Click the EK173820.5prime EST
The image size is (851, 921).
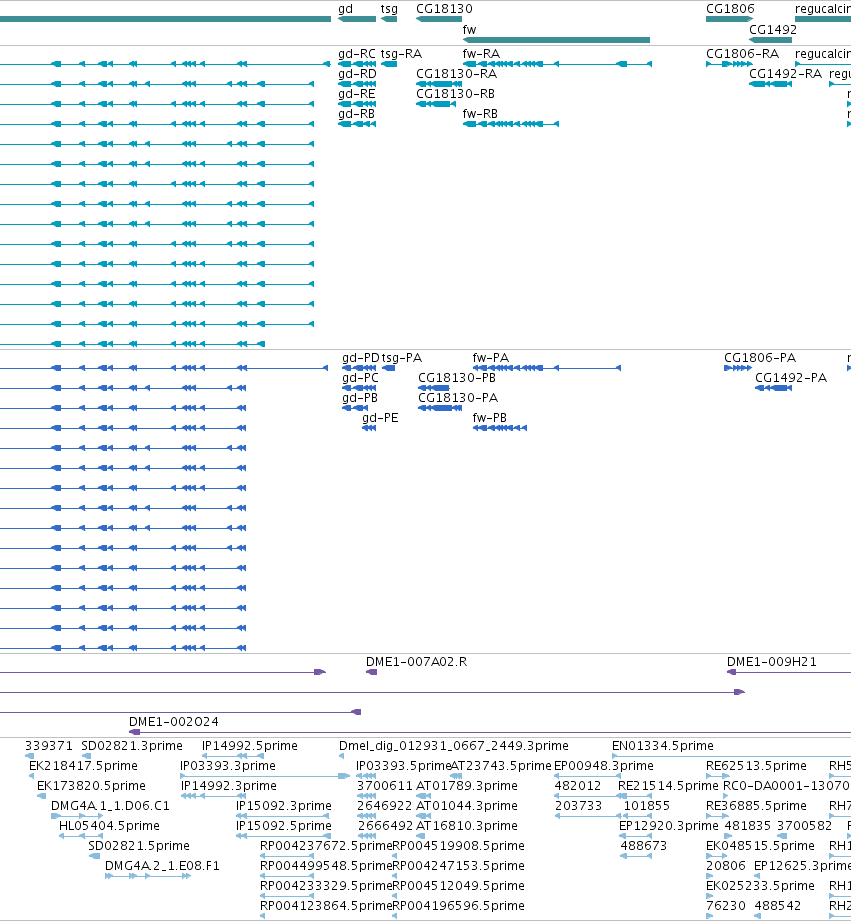pos(41,796)
